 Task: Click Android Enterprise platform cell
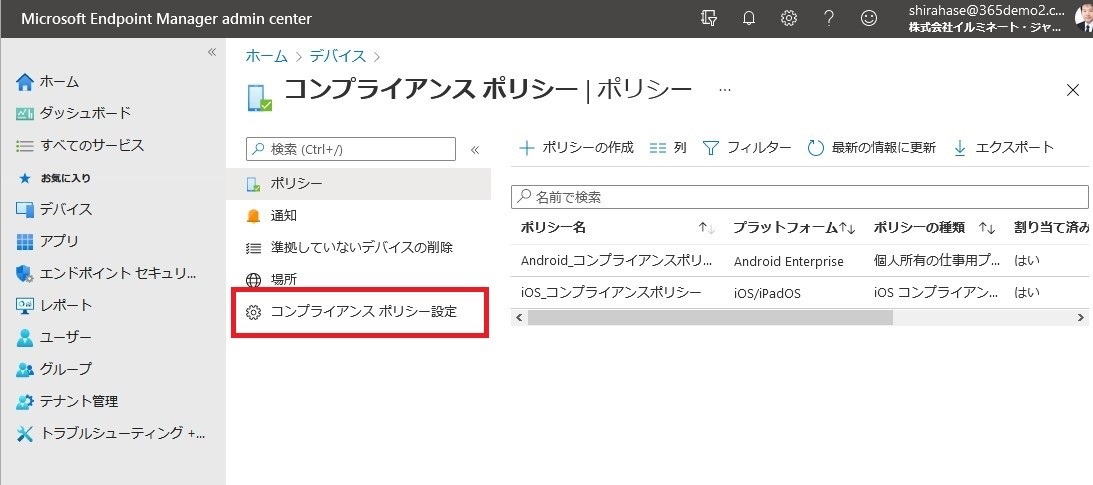pyautogui.click(x=788, y=261)
